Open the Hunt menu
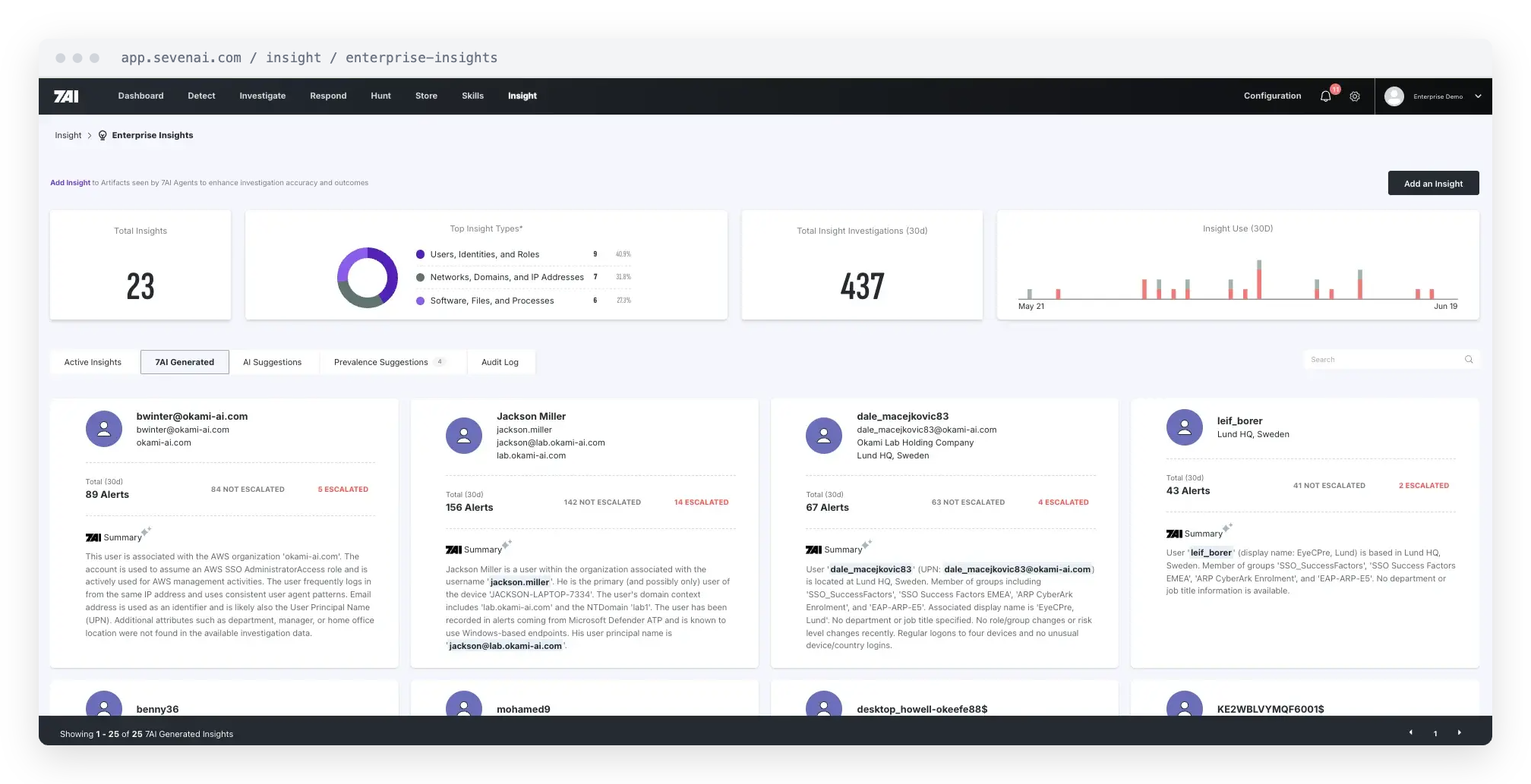Screen dimensions: 1531x784 pos(380,96)
